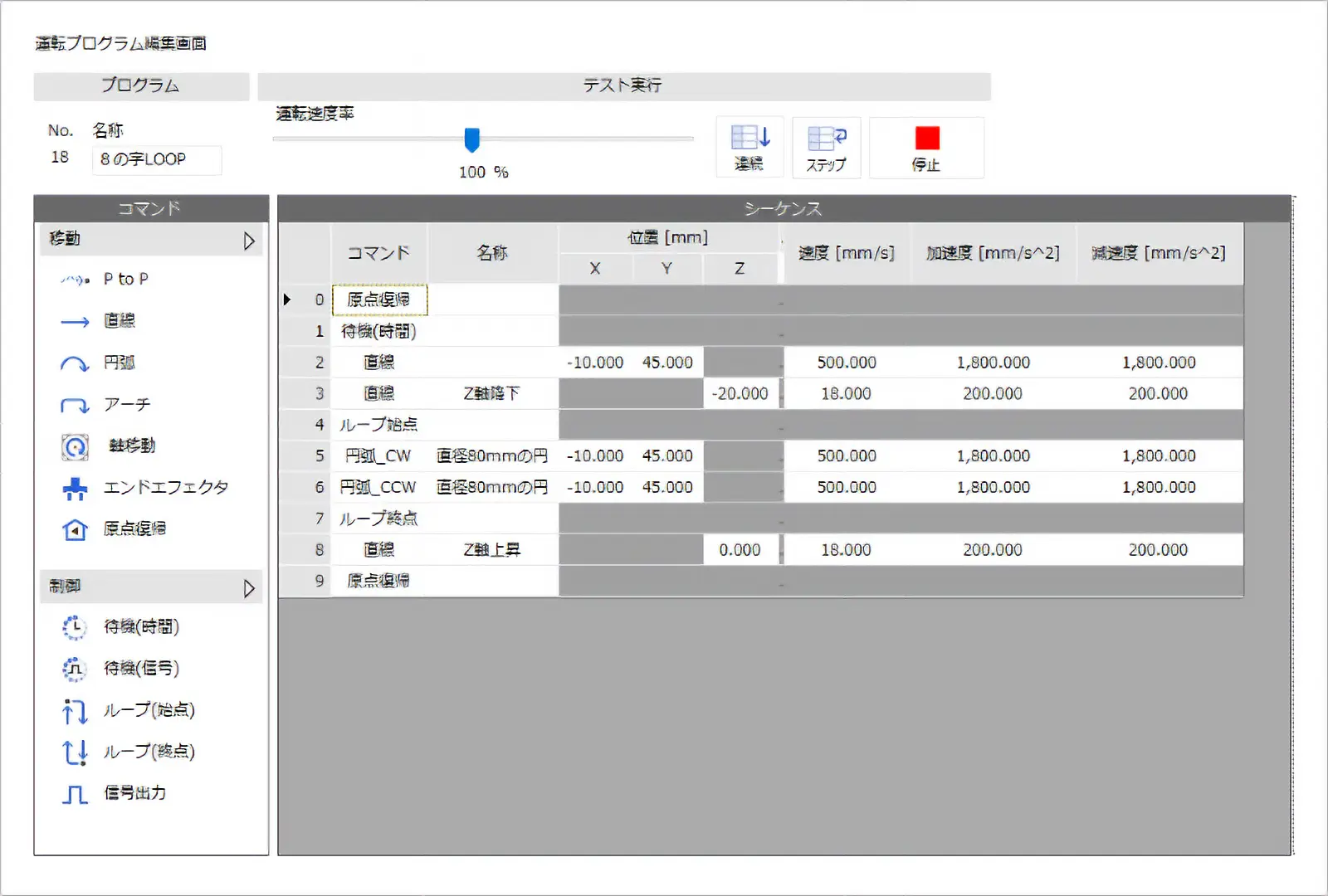1328x896 pixels.
Task: Open the プログラム tab header
Action: click(141, 86)
